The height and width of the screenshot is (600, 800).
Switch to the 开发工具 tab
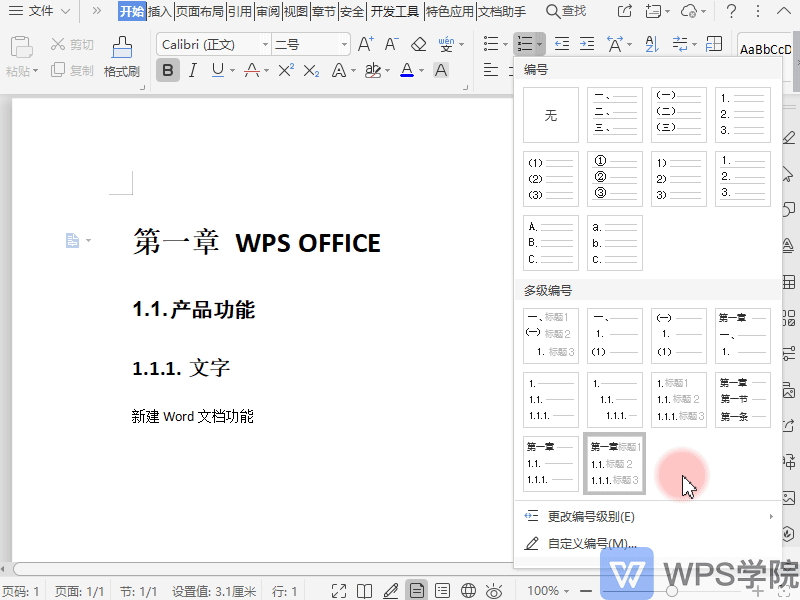(x=395, y=11)
